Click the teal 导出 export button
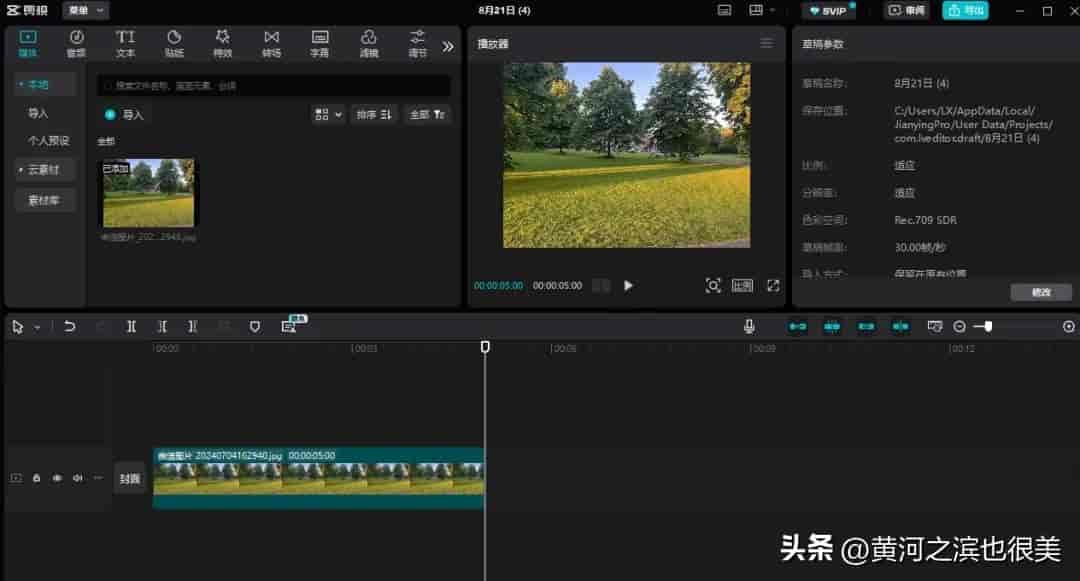 click(x=966, y=10)
